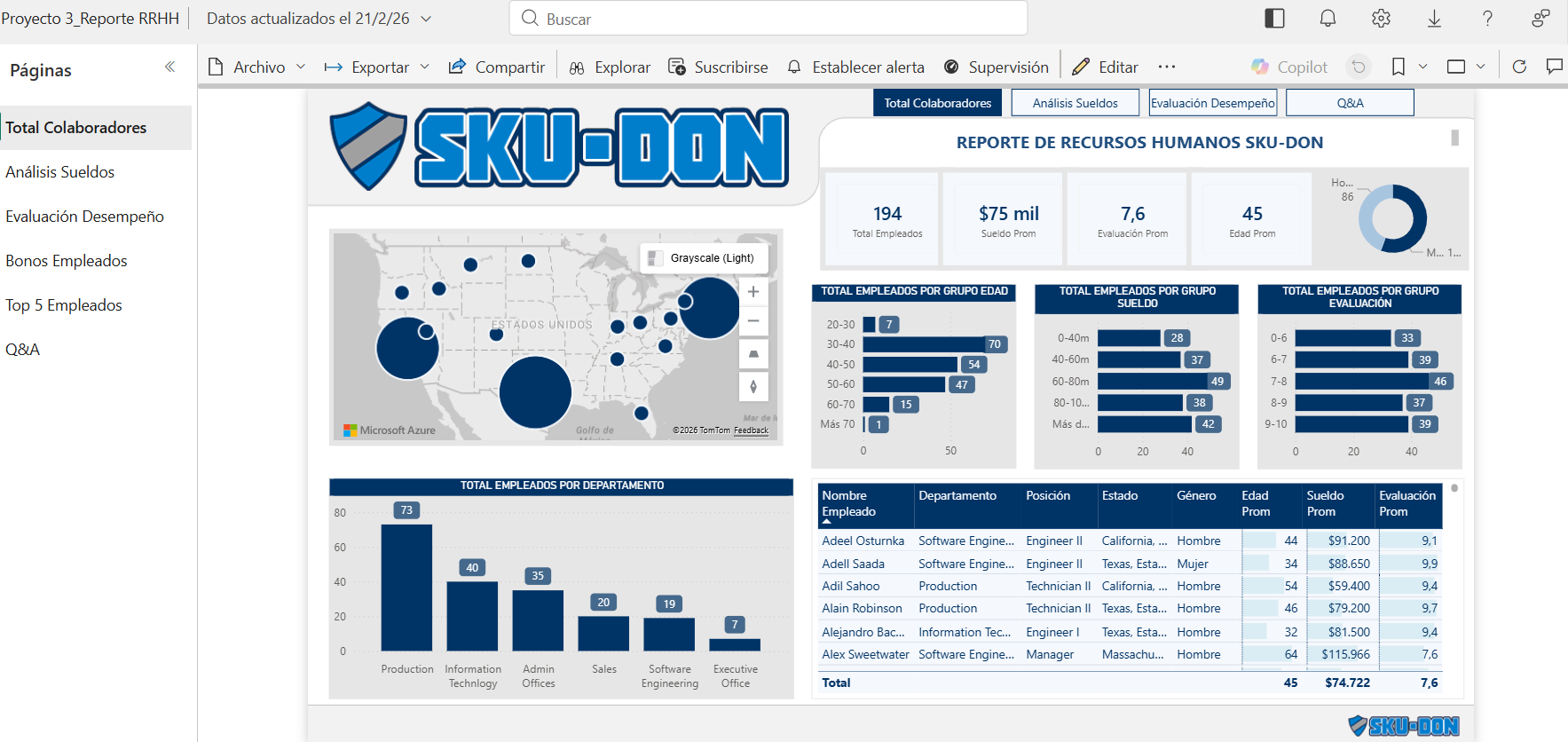The image size is (1568, 742).
Task: Open the comments icon in toolbar
Action: 1554,67
